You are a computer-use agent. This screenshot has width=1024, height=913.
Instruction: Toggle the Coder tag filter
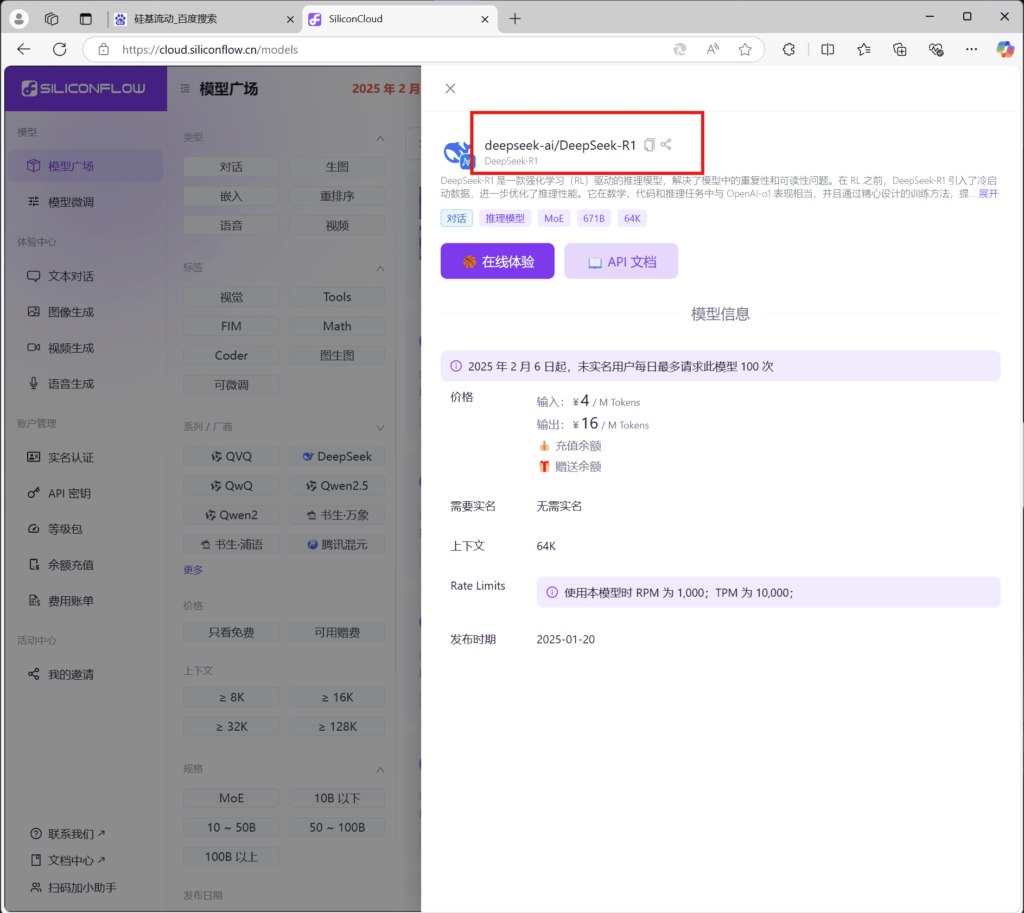(231, 356)
